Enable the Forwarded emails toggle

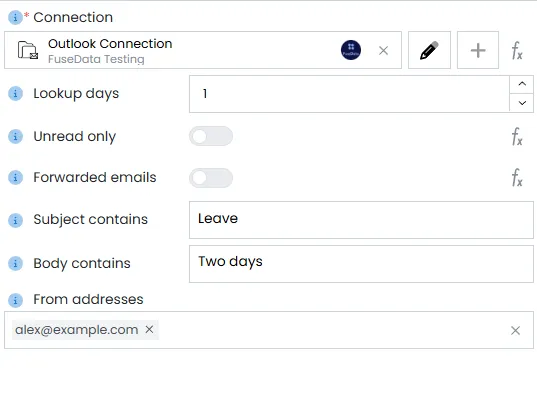[211, 178]
